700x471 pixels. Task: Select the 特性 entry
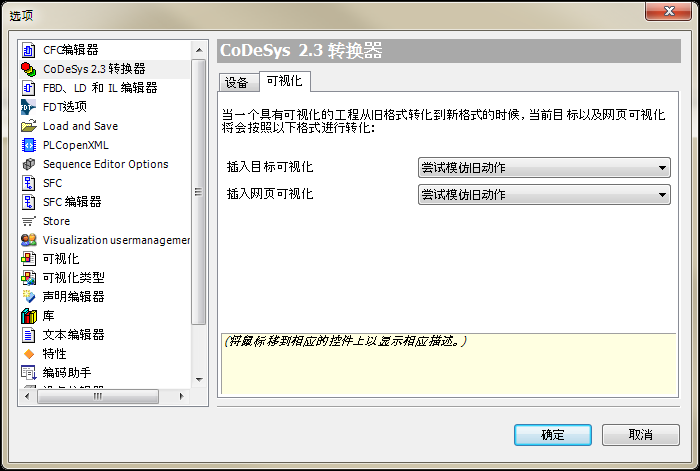tap(54, 354)
